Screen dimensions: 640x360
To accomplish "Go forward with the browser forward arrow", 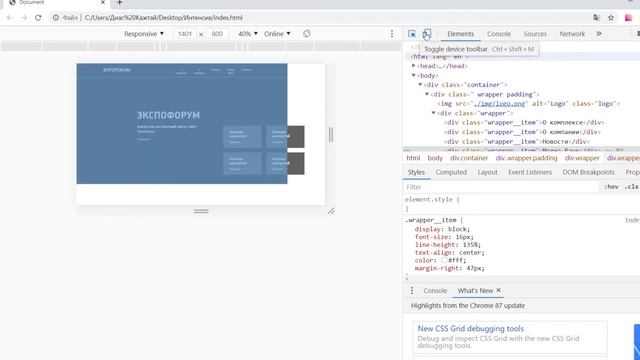I will coord(24,18).
